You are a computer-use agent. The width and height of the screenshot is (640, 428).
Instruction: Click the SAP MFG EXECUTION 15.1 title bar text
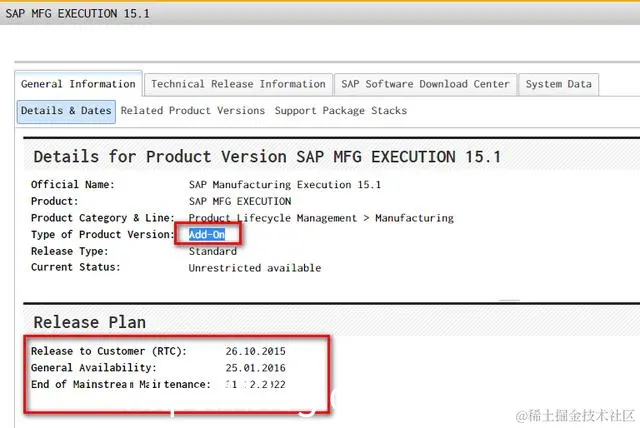pos(78,13)
